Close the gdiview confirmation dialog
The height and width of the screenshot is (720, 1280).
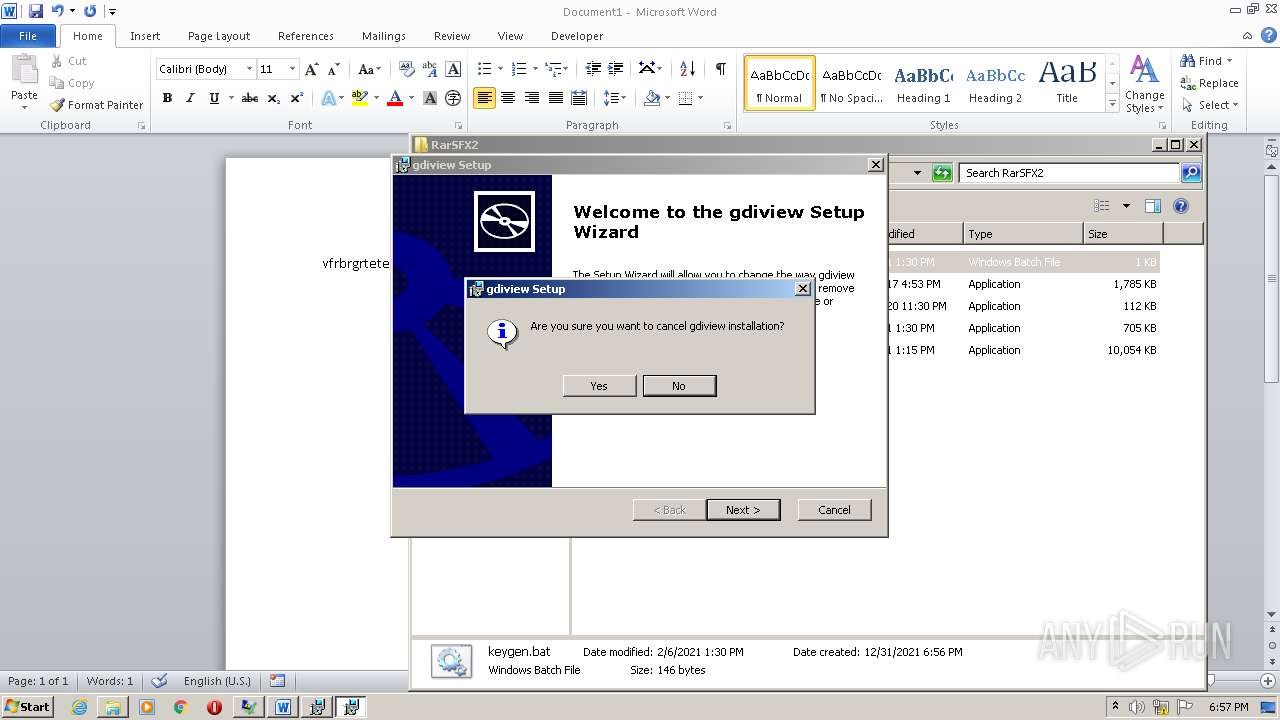coord(802,289)
